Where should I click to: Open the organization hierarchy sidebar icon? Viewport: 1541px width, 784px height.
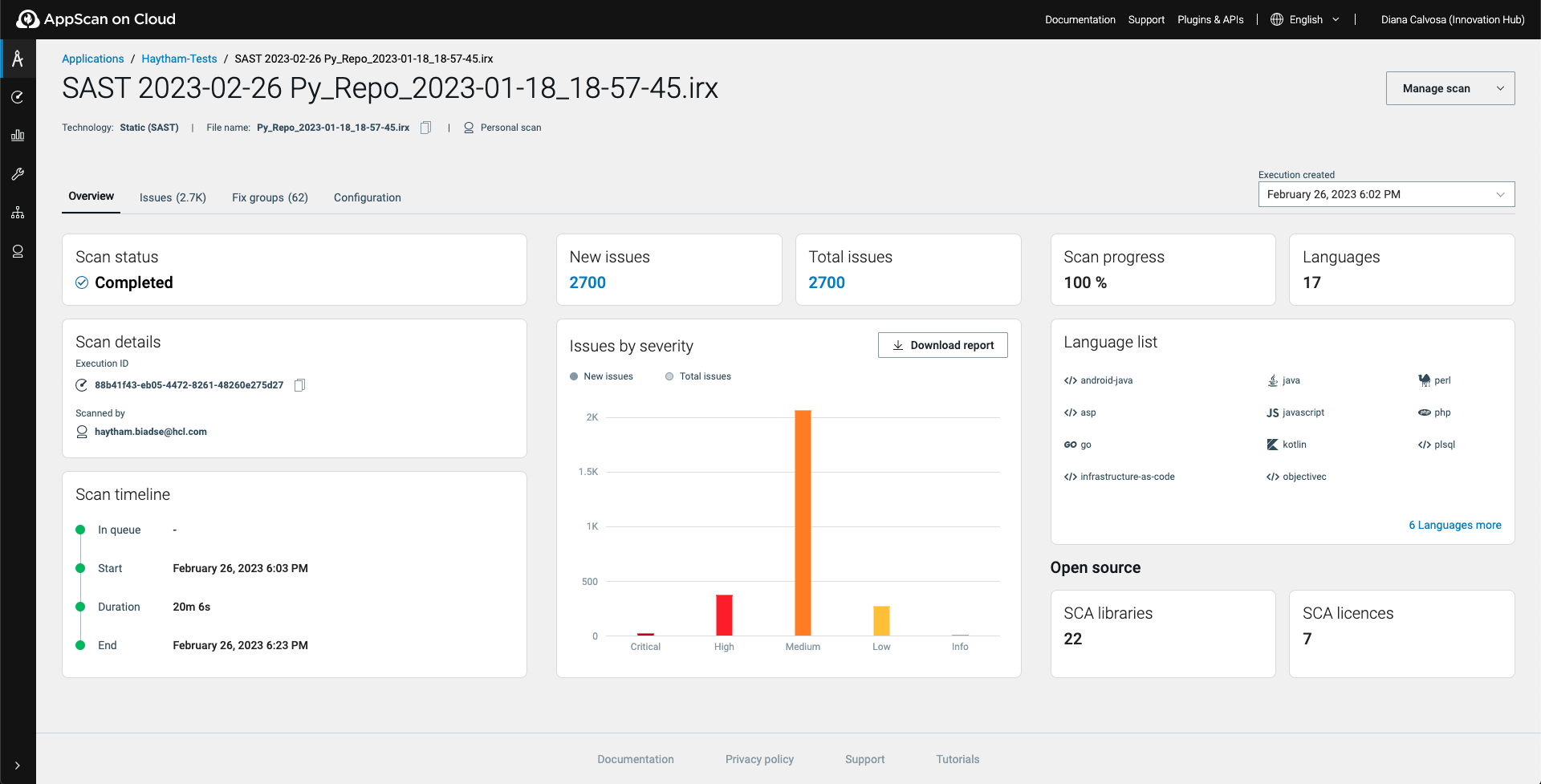[x=18, y=213]
